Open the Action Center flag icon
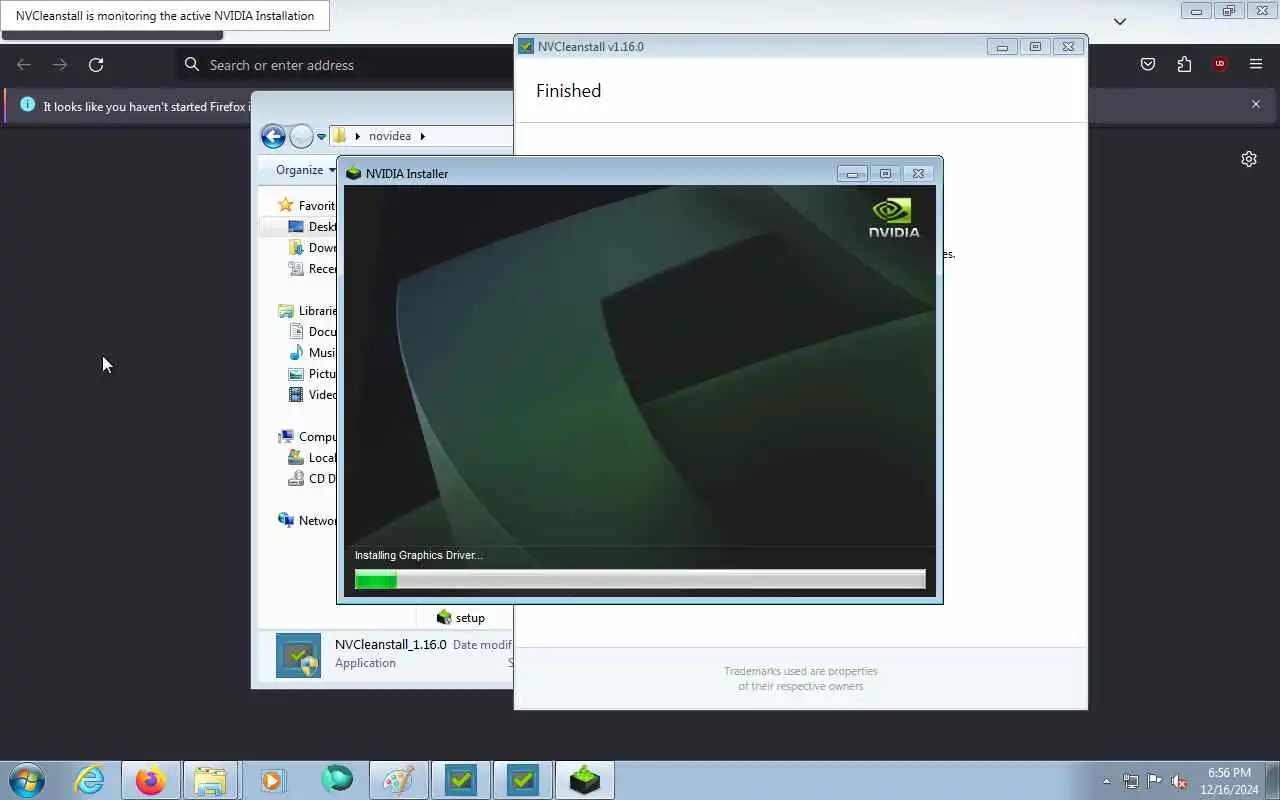 coord(1155,781)
